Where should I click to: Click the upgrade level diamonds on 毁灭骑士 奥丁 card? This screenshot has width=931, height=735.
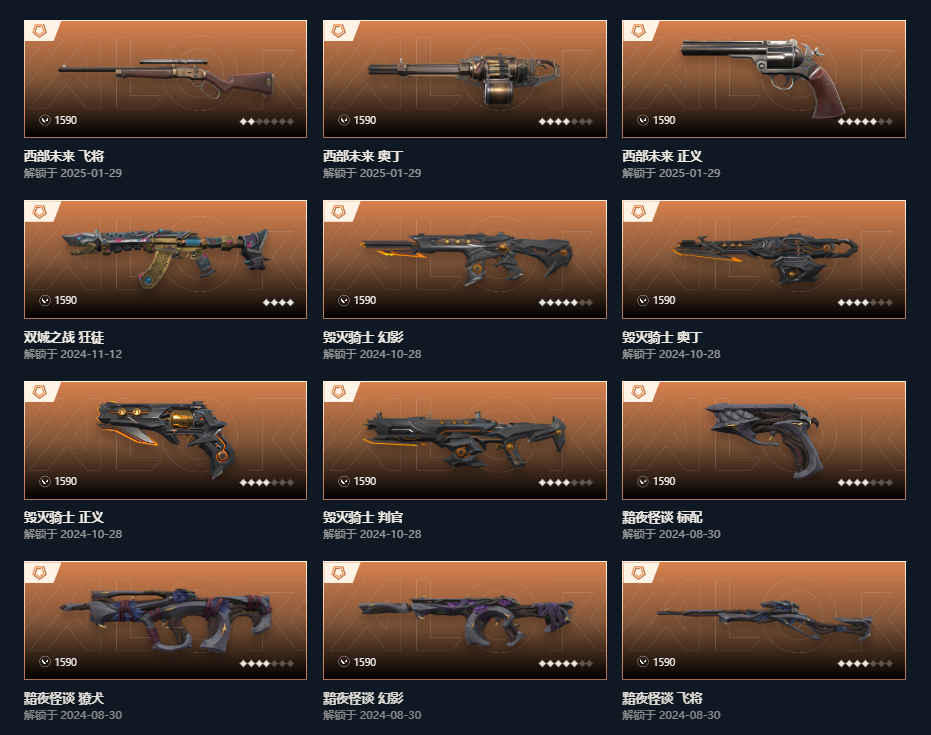pos(865,302)
